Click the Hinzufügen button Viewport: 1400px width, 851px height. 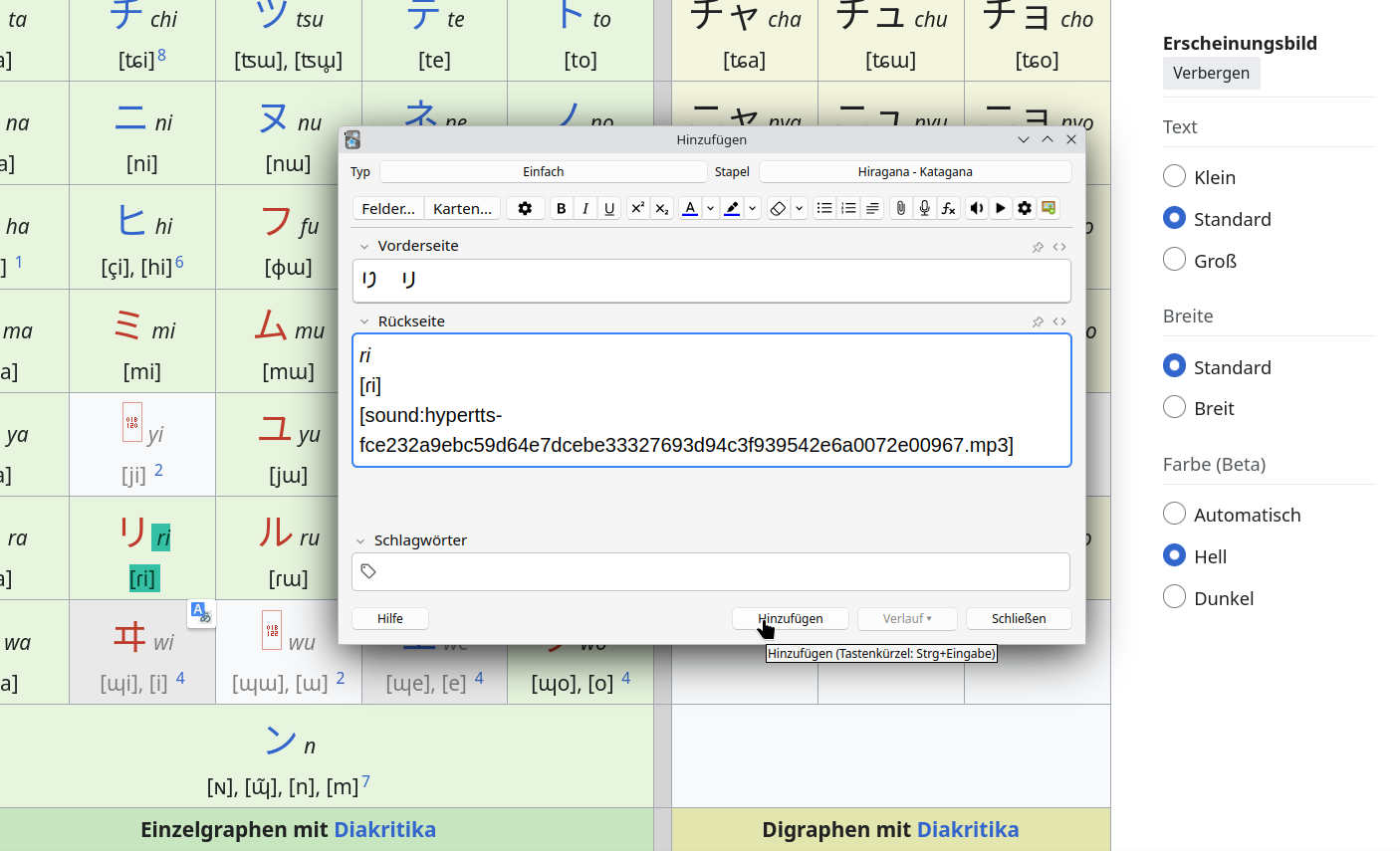point(790,618)
